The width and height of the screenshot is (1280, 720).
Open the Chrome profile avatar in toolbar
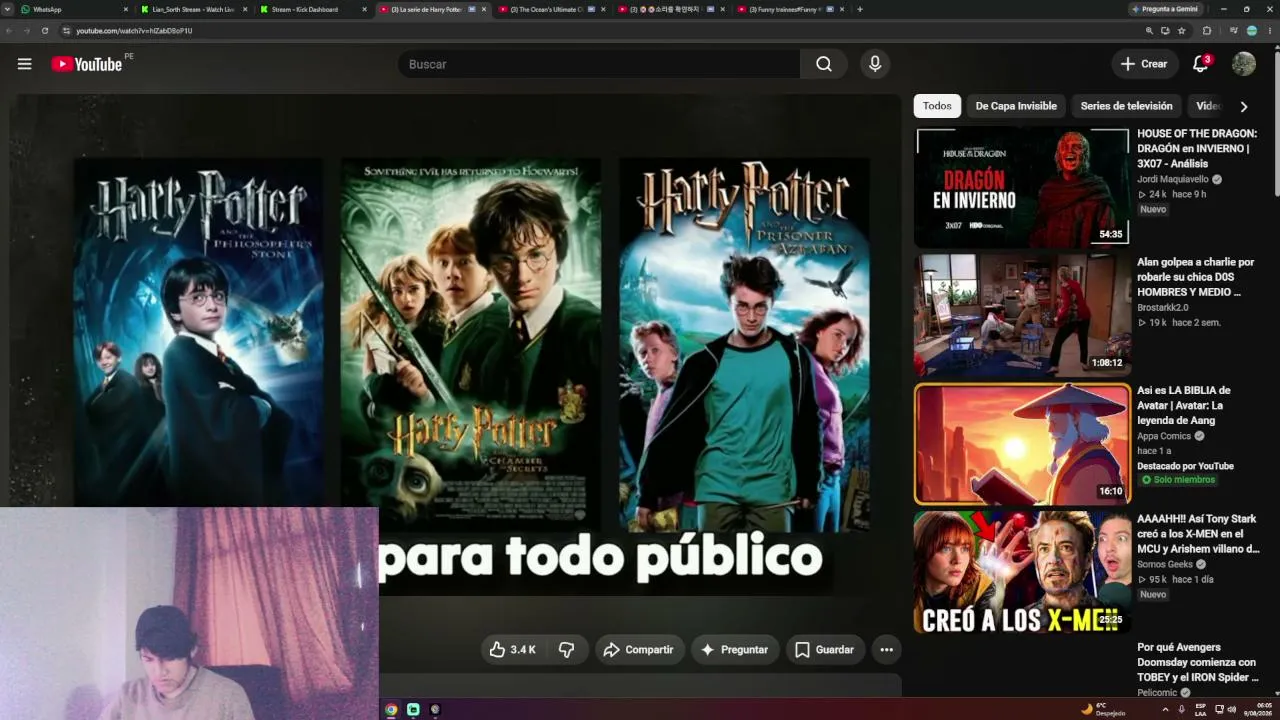[1252, 31]
